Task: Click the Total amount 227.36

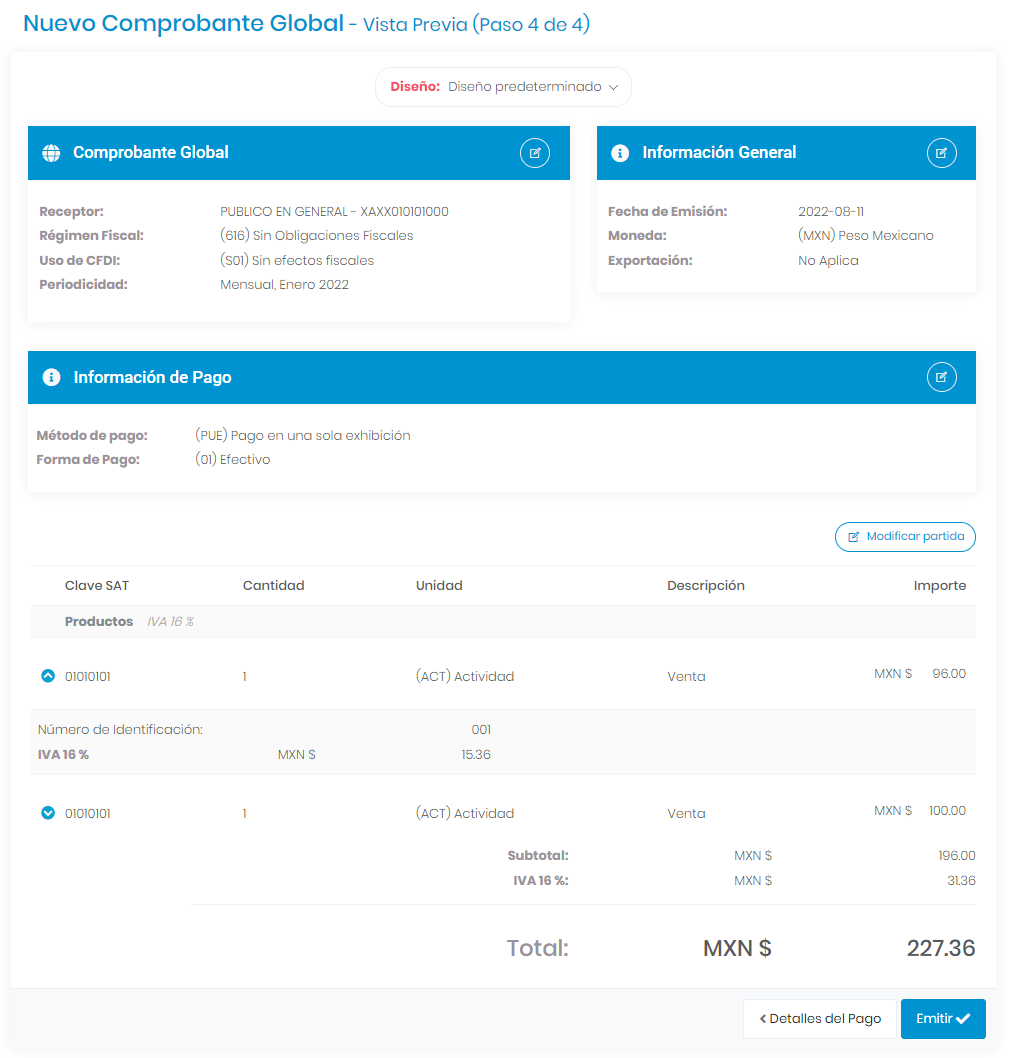Action: click(941, 947)
